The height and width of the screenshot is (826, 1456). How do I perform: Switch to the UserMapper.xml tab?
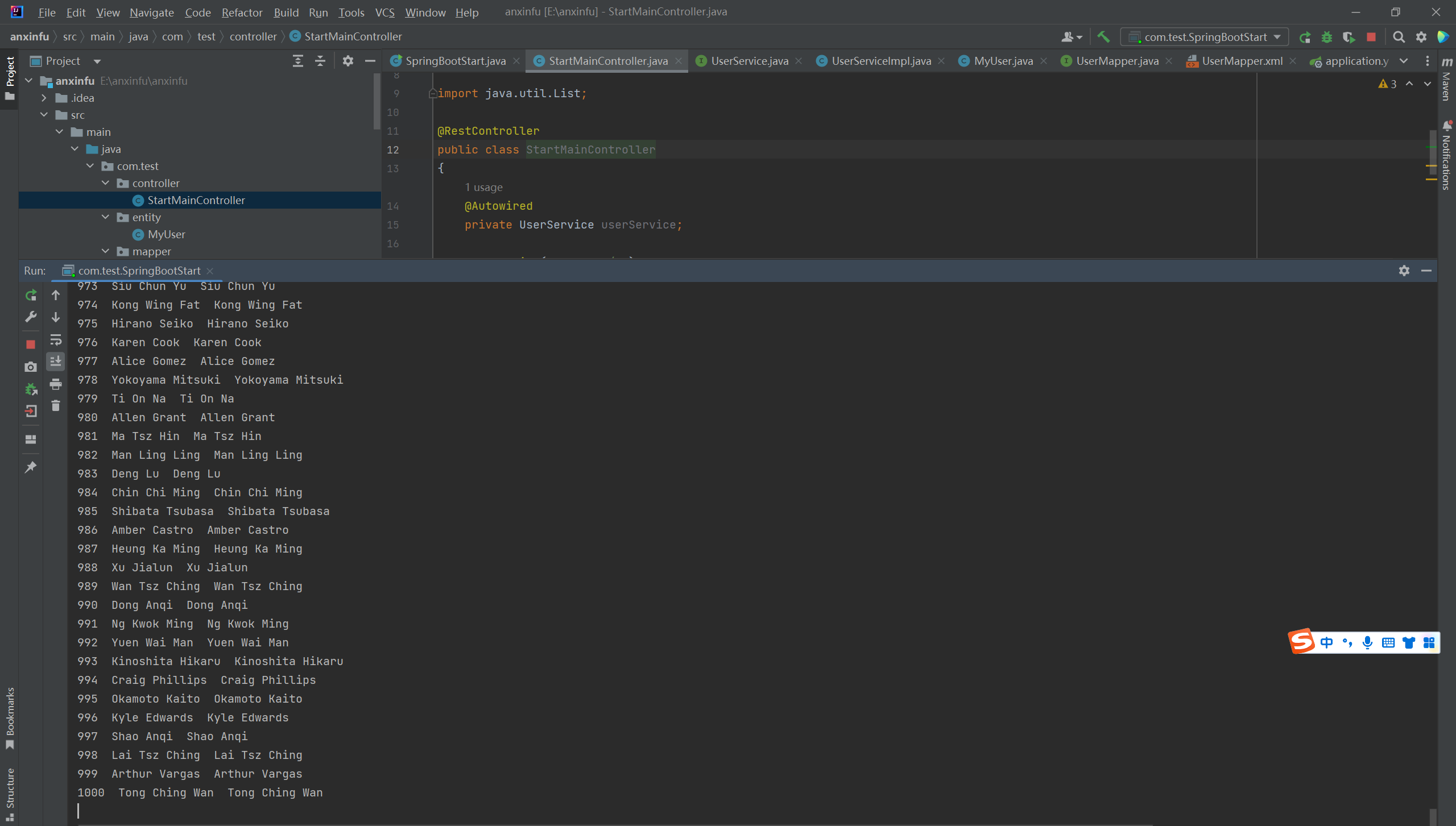tap(1242, 61)
